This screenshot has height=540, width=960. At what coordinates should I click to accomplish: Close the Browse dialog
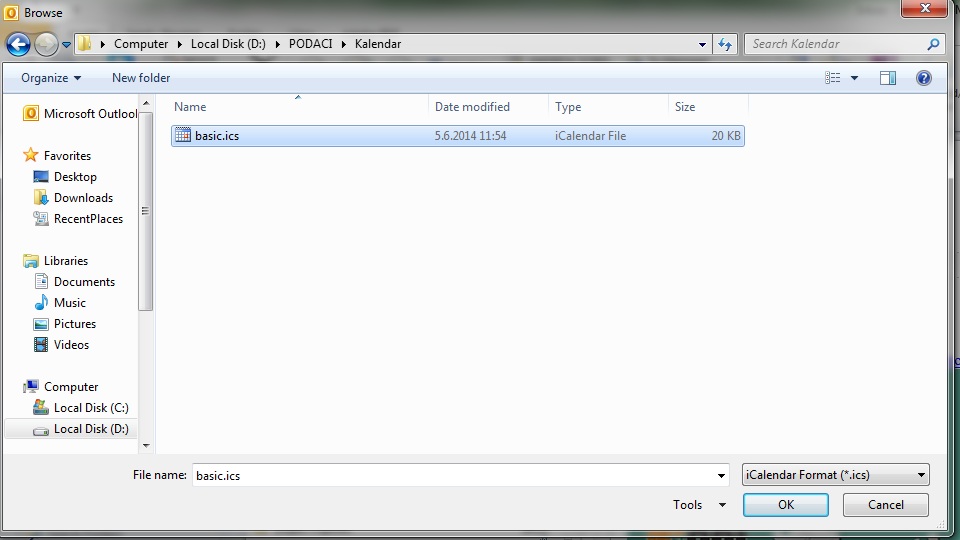coord(924,8)
